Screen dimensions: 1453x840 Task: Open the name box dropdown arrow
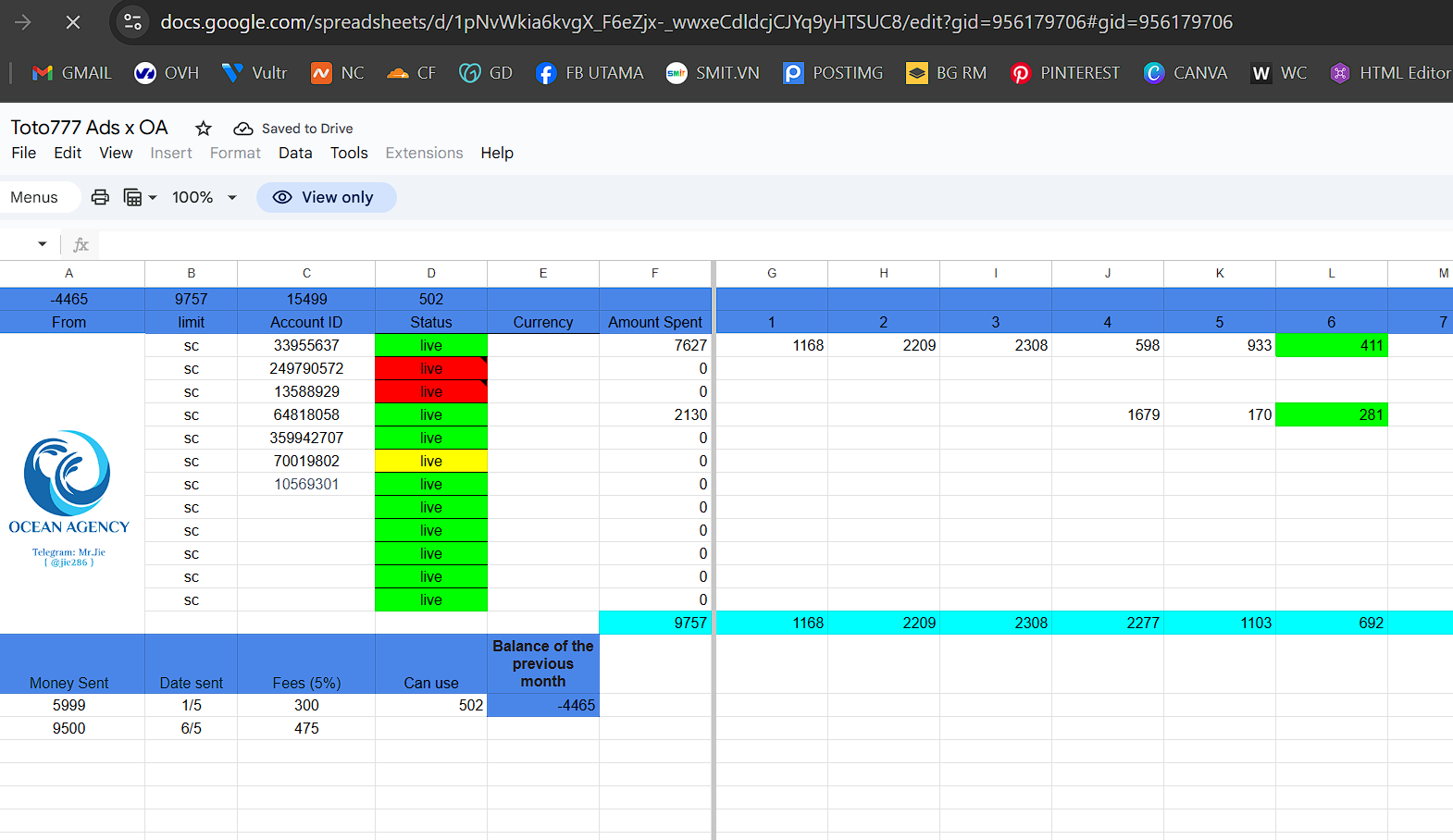(42, 244)
